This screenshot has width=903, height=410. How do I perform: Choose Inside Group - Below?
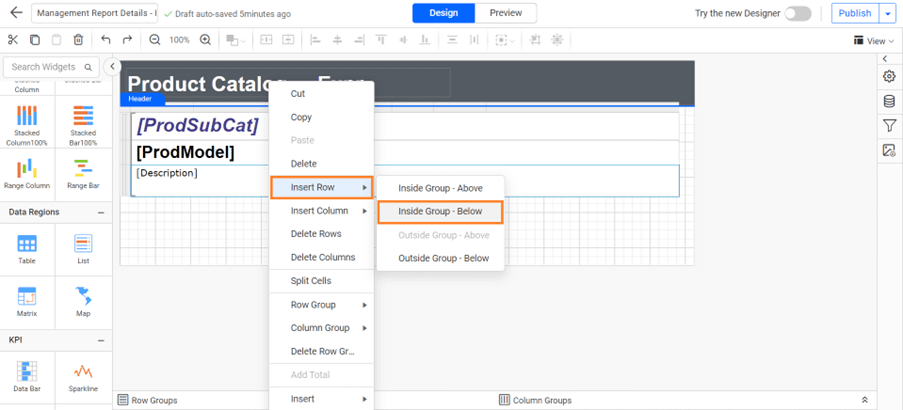click(441, 212)
